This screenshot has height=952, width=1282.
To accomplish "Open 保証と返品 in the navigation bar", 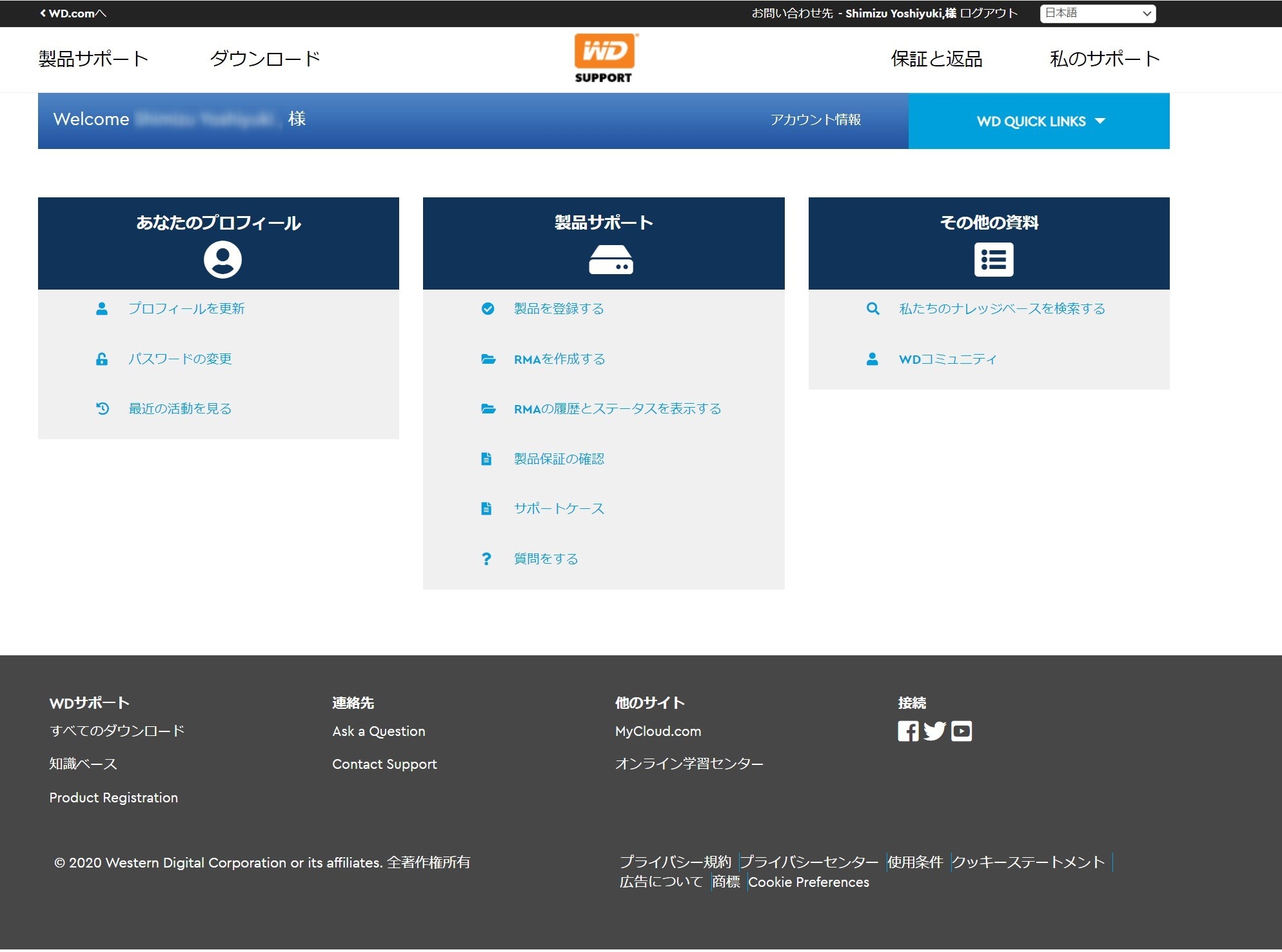I will [936, 59].
